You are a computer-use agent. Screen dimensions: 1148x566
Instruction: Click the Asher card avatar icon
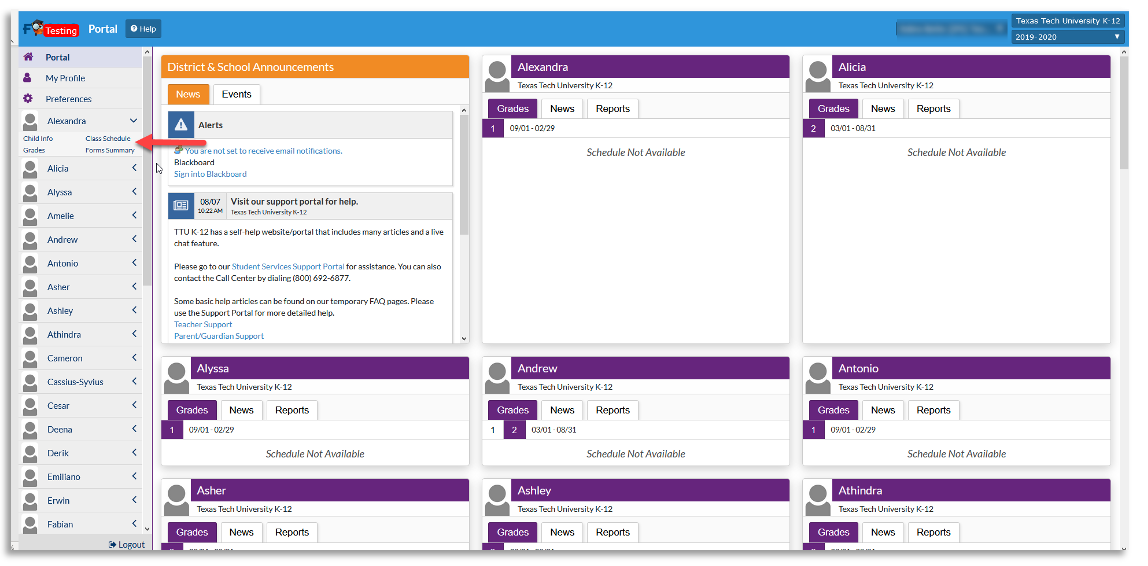(177, 499)
